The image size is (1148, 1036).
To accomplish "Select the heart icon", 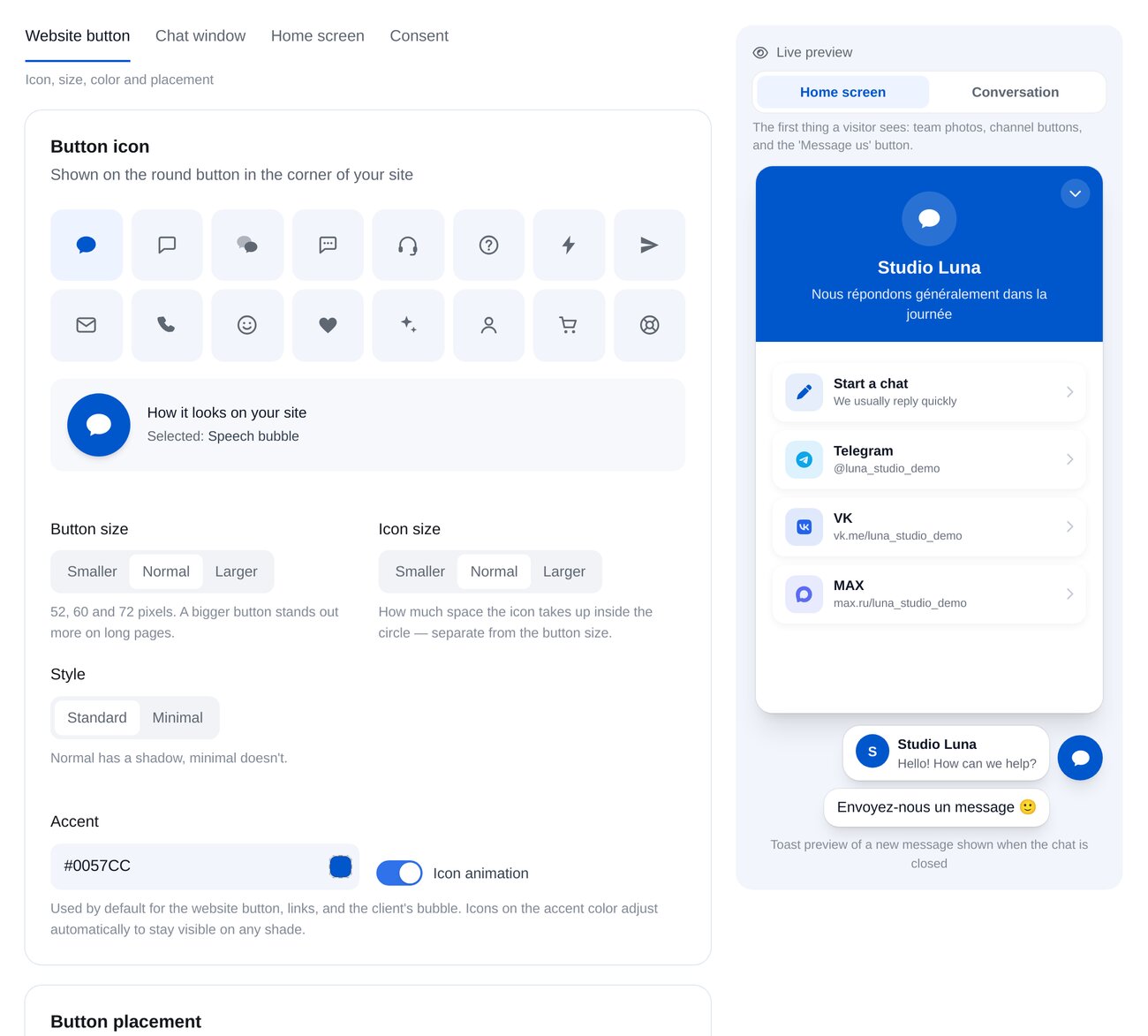I will coord(328,325).
